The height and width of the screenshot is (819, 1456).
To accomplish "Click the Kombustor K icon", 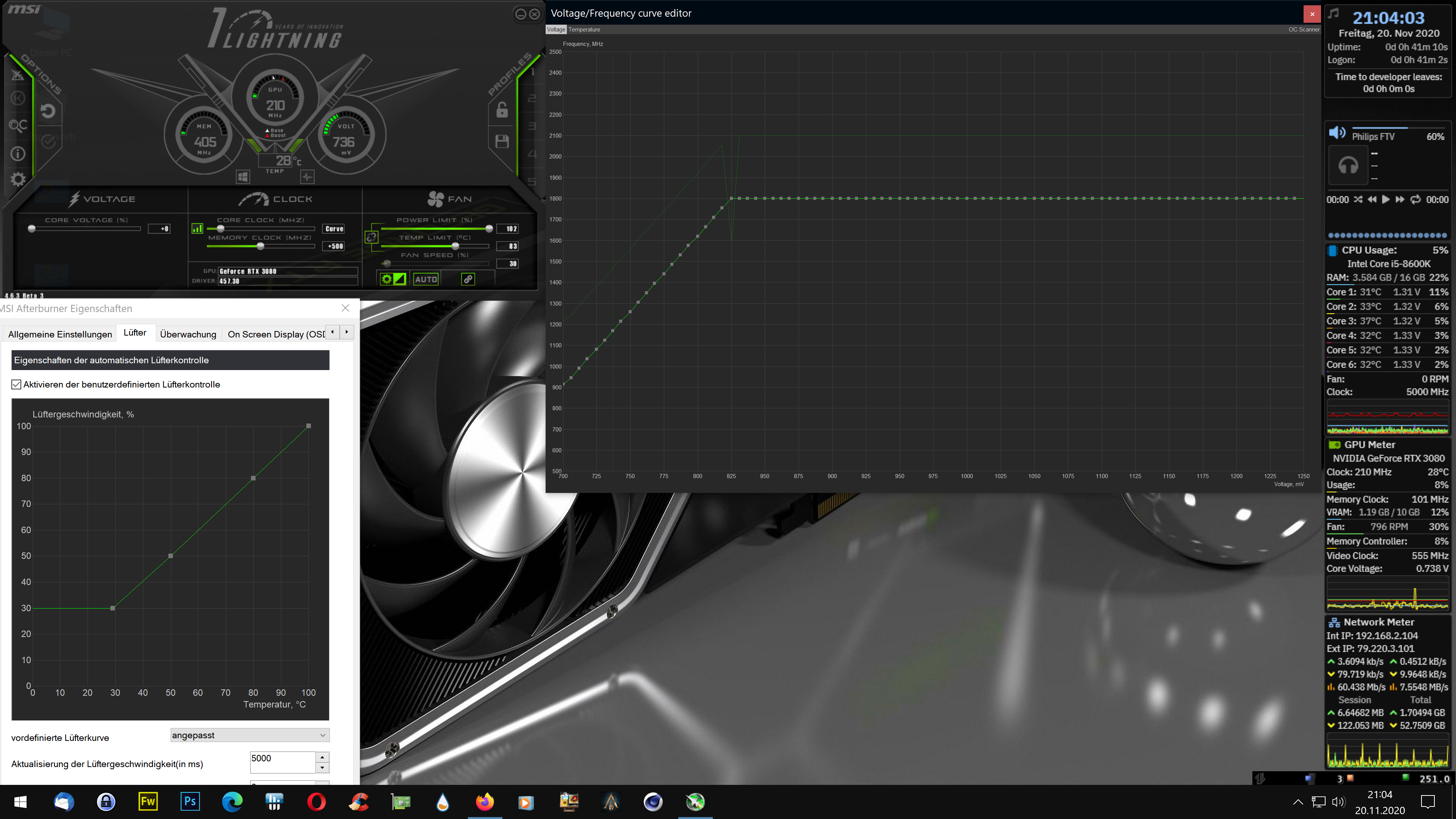I will click(x=18, y=98).
